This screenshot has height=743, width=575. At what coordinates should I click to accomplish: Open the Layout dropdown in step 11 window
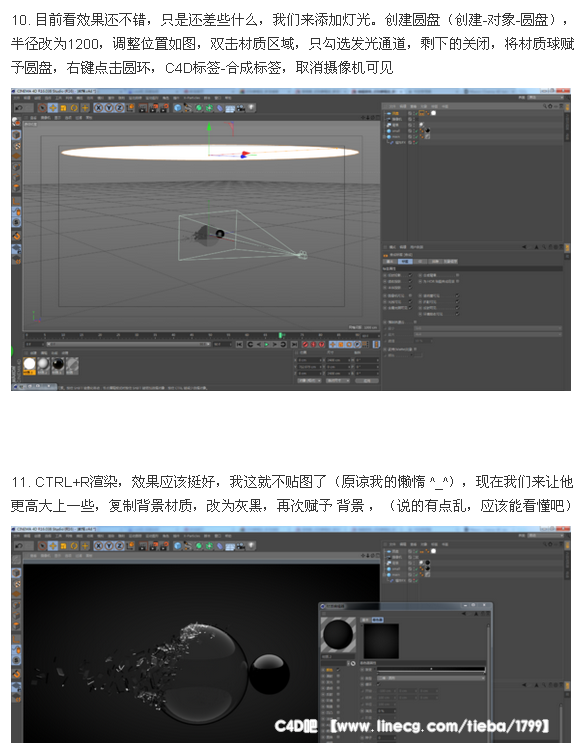click(x=546, y=535)
